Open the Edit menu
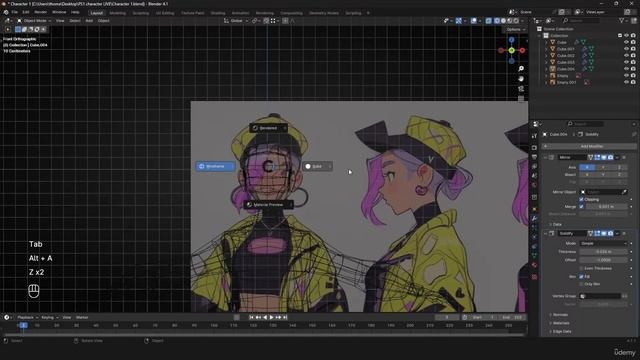Screen dimensions: 640x360 click(x=26, y=12)
